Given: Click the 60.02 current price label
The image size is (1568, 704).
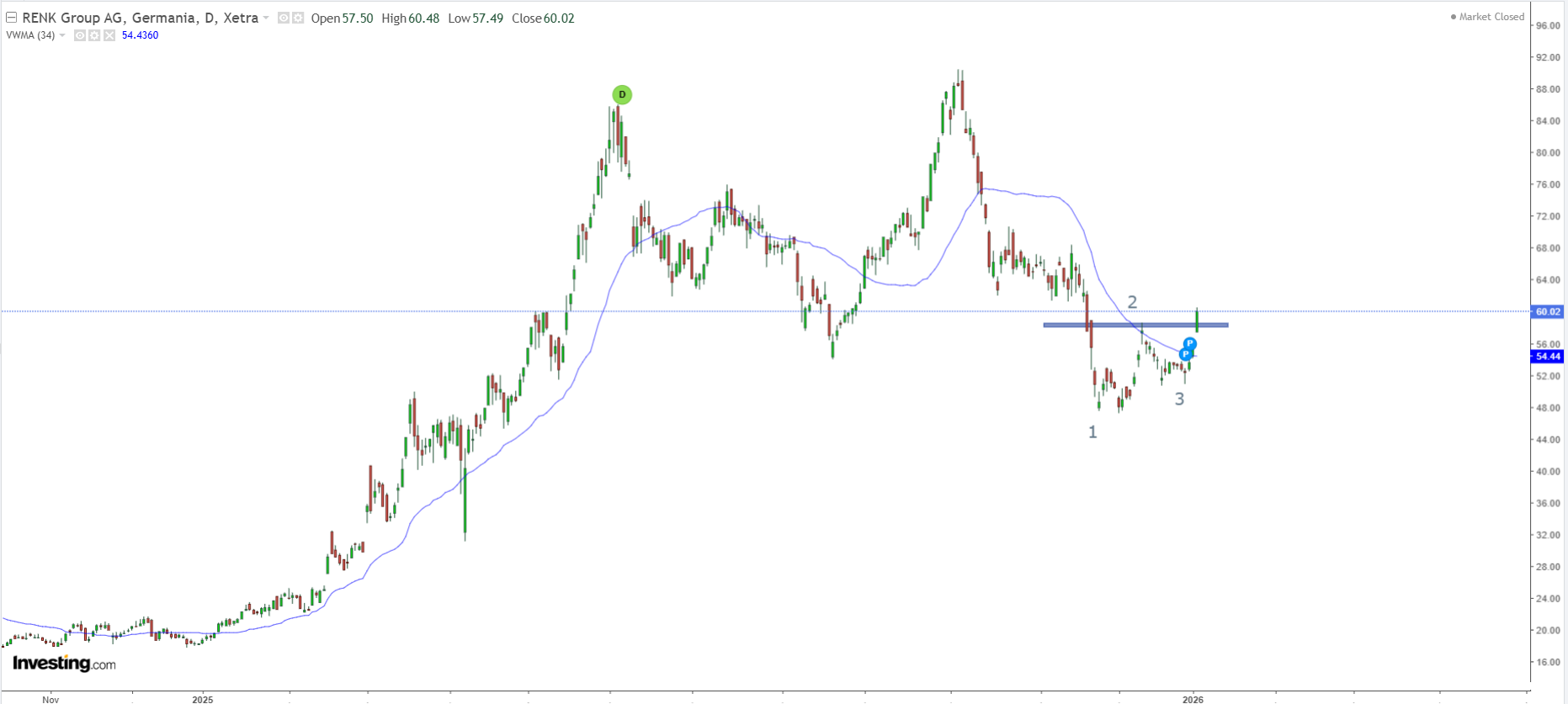Looking at the screenshot, I should [x=1547, y=311].
